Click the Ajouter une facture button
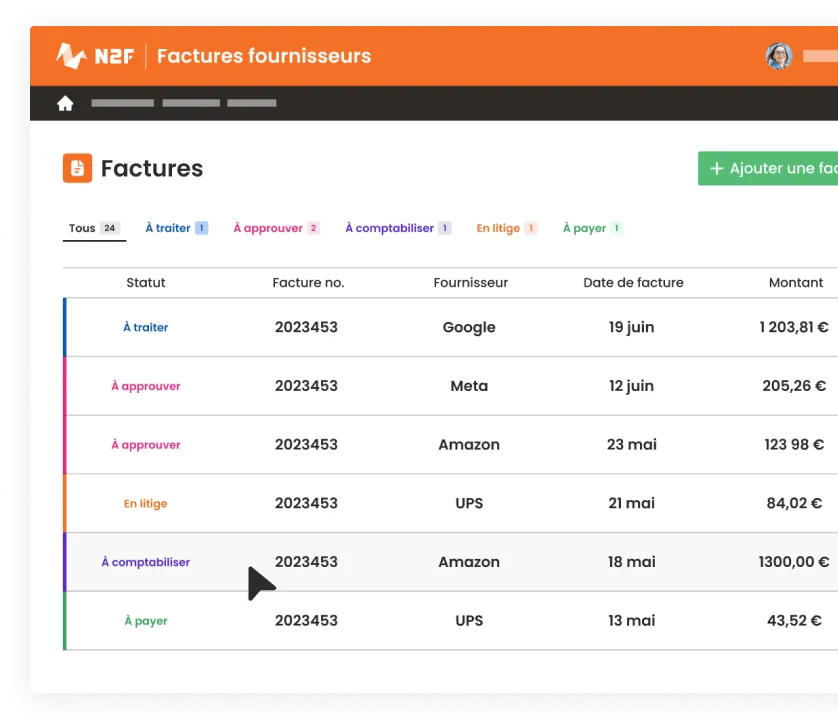The width and height of the screenshot is (838, 727). tap(775, 168)
